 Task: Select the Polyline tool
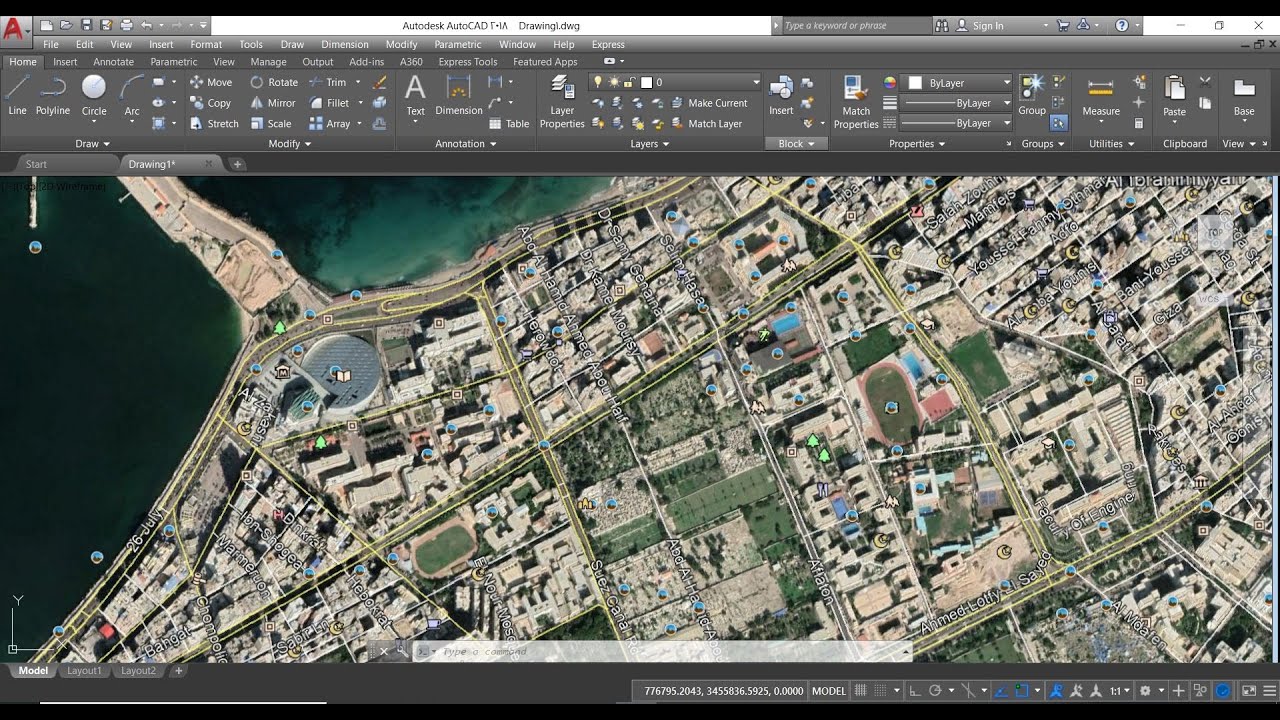(53, 97)
